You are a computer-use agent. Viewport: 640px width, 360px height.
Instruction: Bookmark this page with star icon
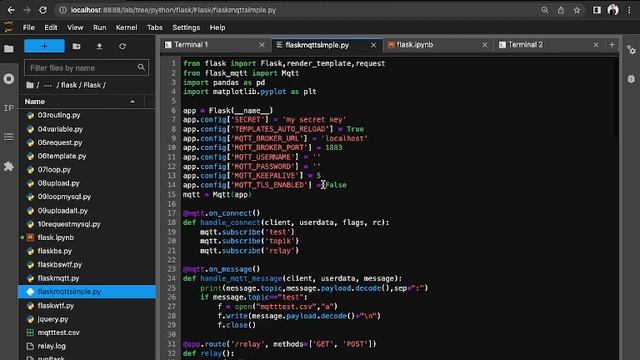coord(577,10)
